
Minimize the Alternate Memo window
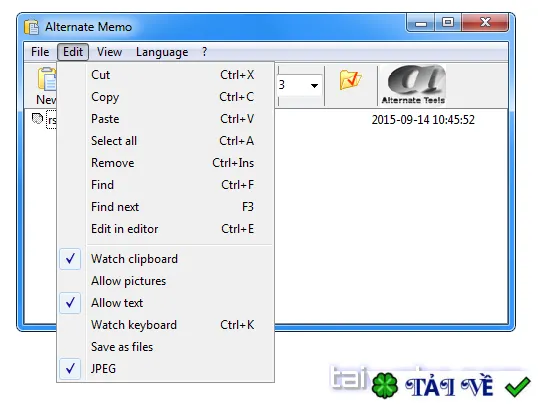[421, 23]
